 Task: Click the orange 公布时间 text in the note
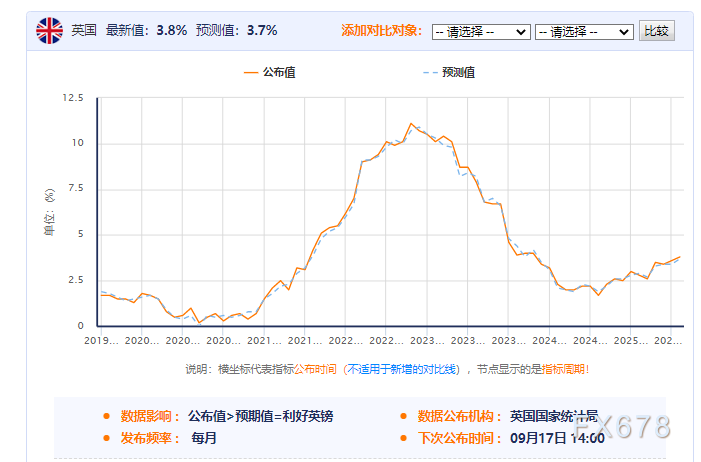pyautogui.click(x=319, y=369)
